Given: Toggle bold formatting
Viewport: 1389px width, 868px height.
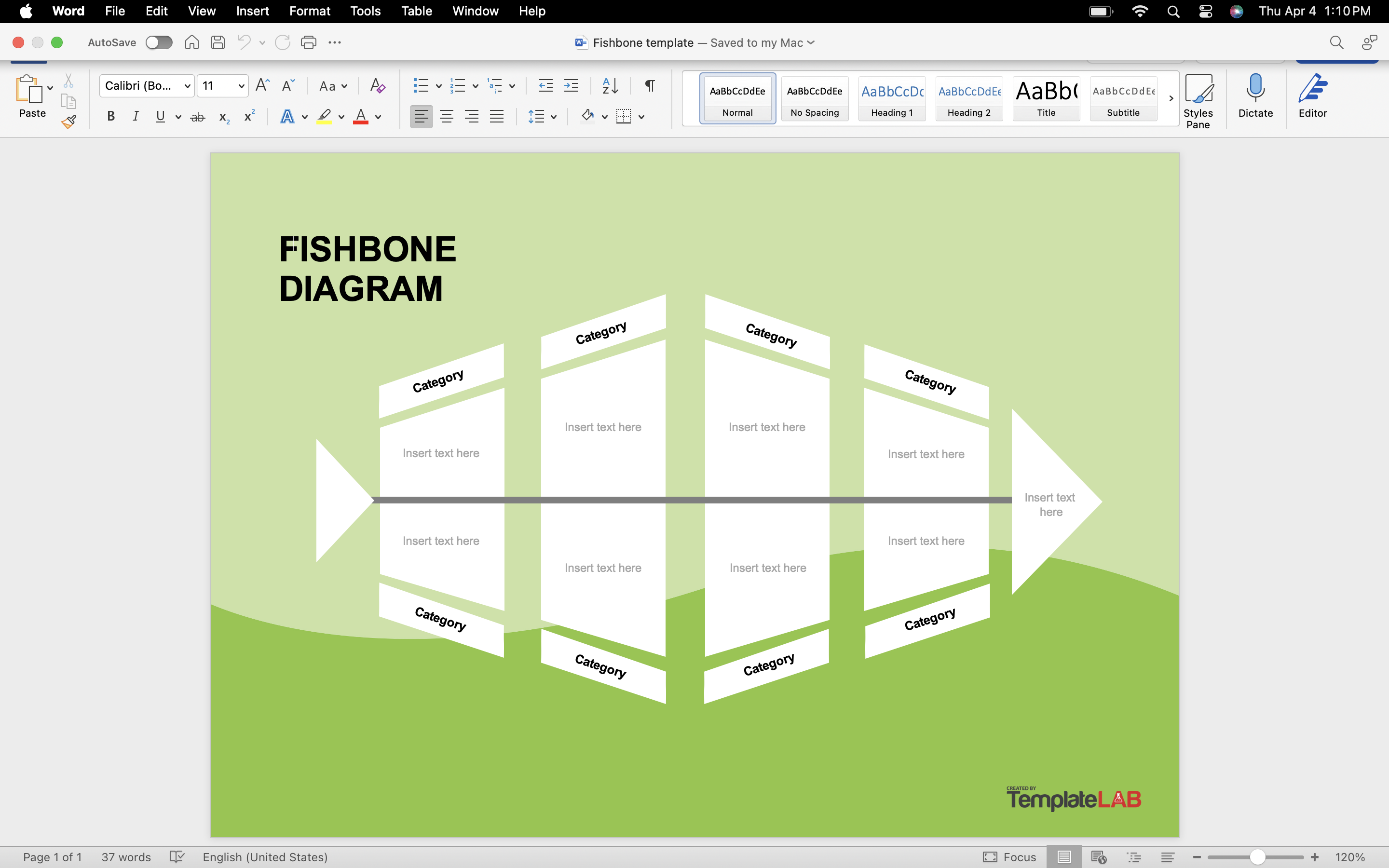Looking at the screenshot, I should pos(111,117).
